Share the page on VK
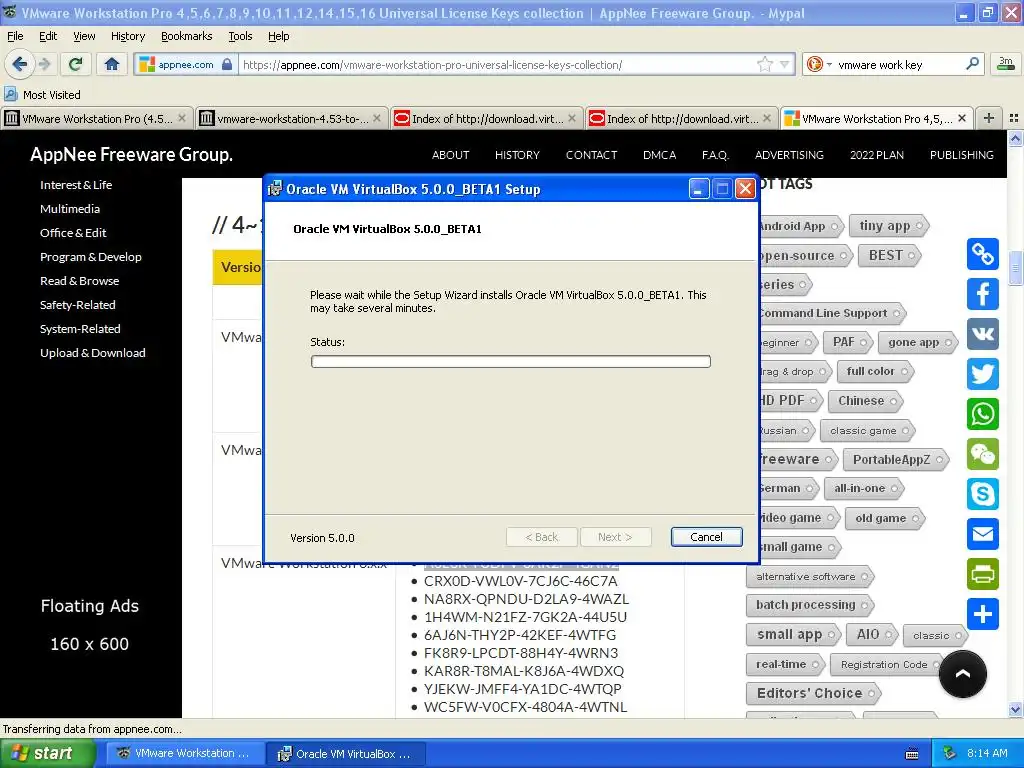The height and width of the screenshot is (768, 1024). 983,334
